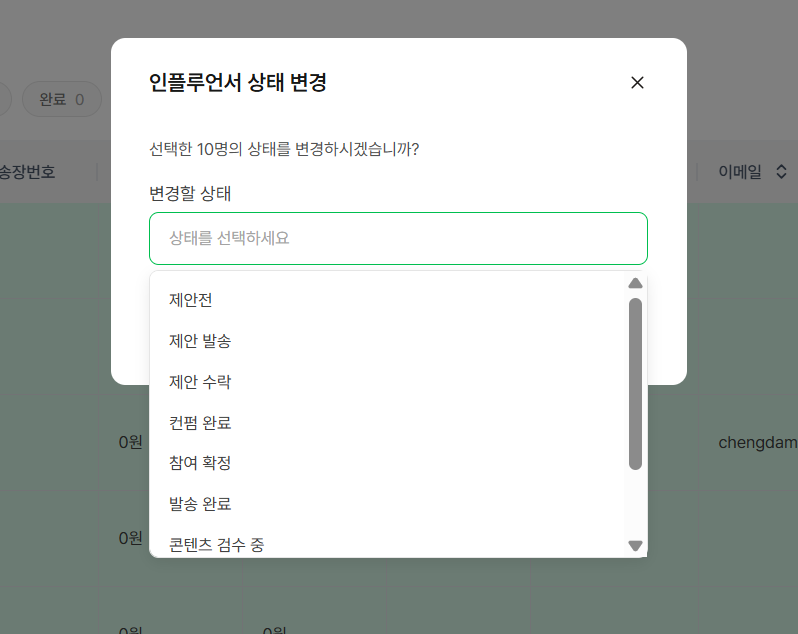The width and height of the screenshot is (798, 634).
Task: Click the chengdam email cell
Action: (x=758, y=443)
